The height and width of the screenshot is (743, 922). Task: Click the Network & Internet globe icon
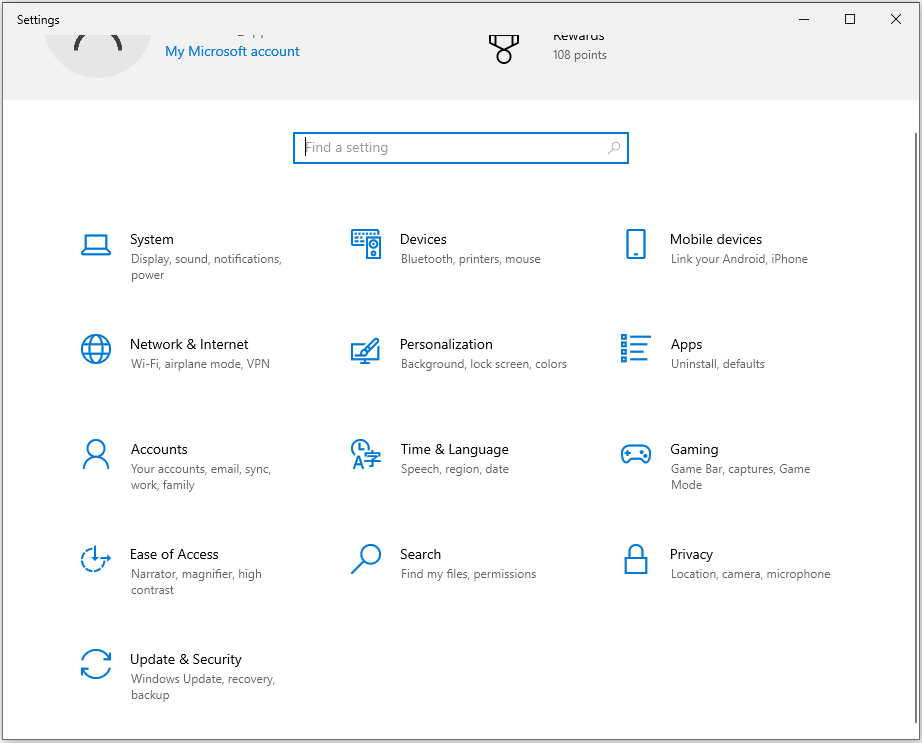[95, 349]
